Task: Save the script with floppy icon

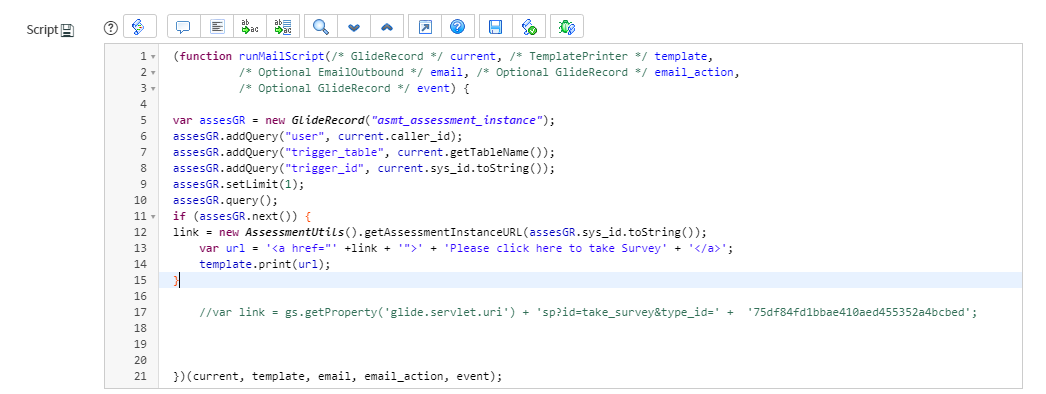Action: [x=496, y=27]
